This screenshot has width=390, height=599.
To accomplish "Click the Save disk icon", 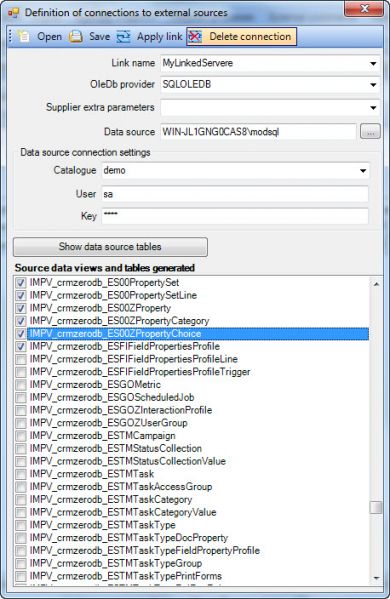I will point(76,37).
